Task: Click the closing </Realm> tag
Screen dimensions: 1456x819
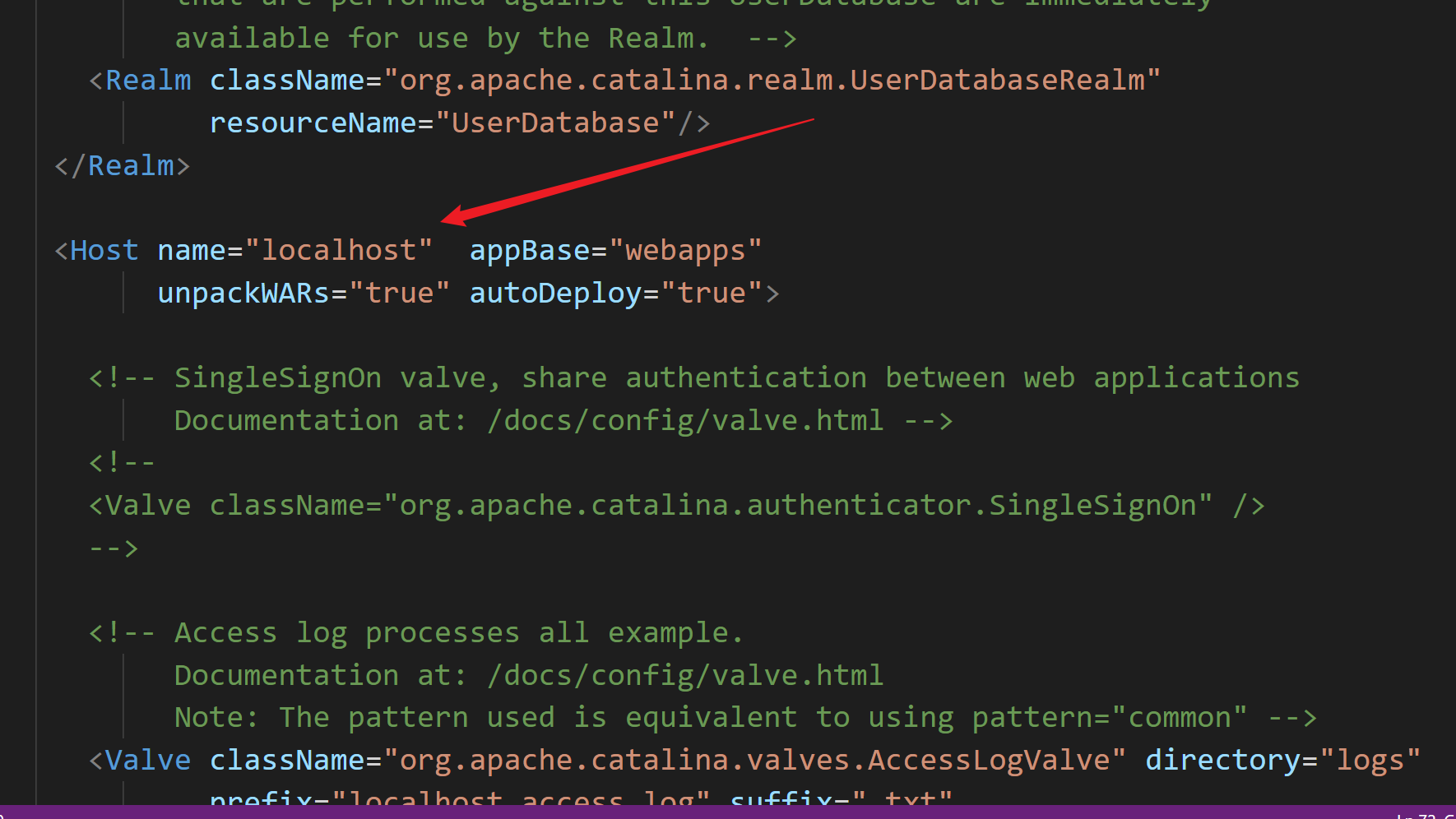Action: (x=123, y=166)
